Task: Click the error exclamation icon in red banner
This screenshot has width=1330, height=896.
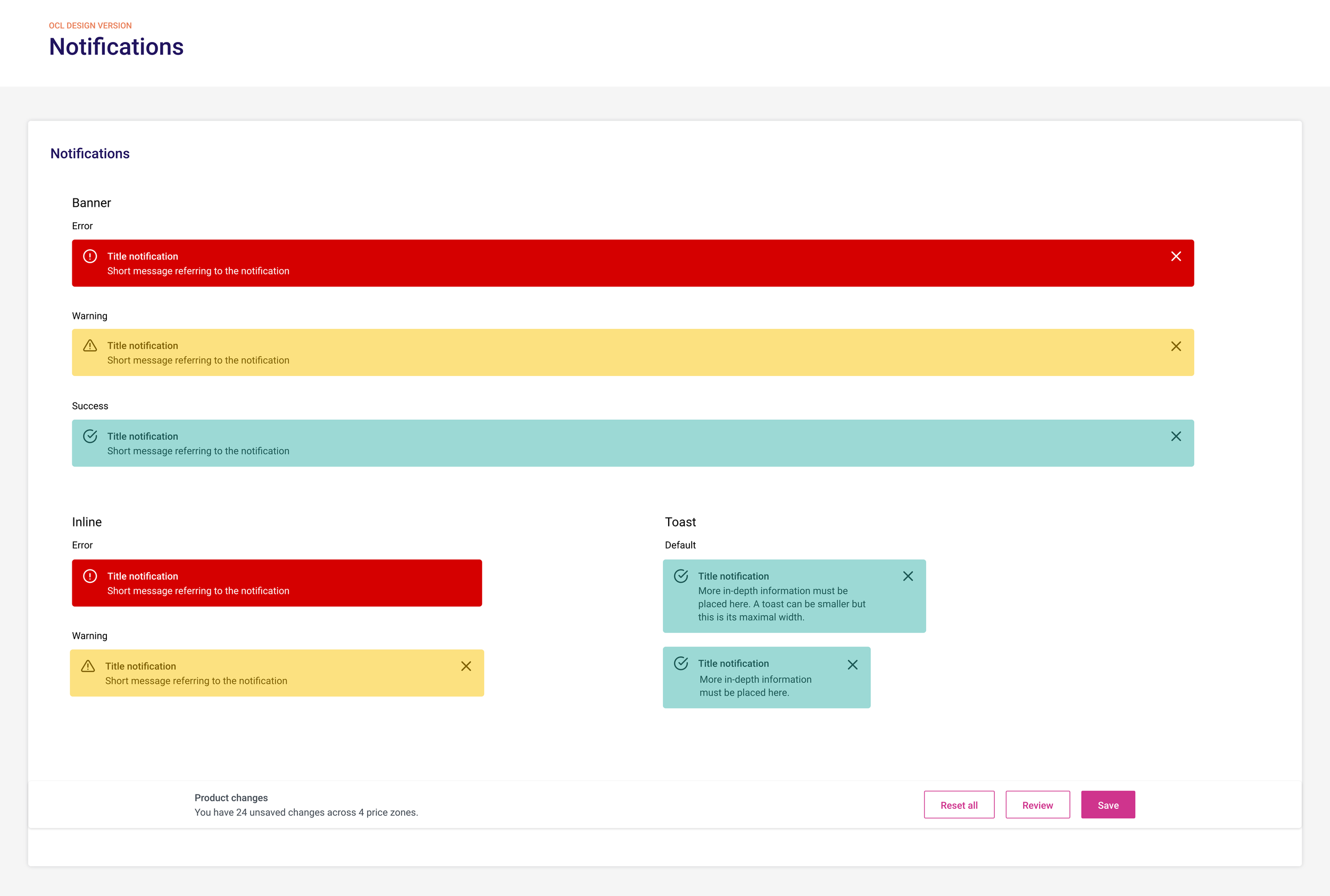Action: point(90,257)
